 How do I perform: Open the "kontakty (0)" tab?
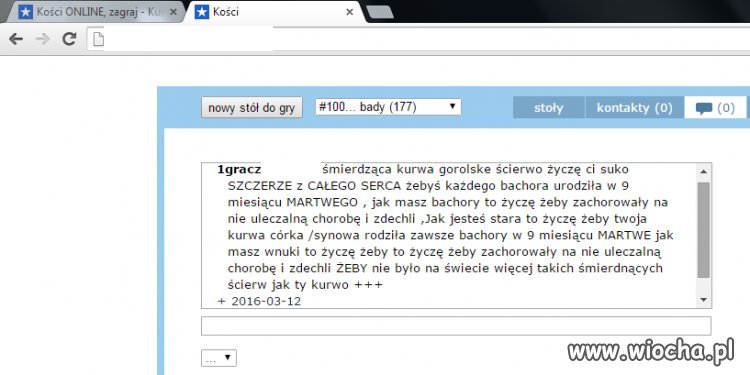pos(635,108)
